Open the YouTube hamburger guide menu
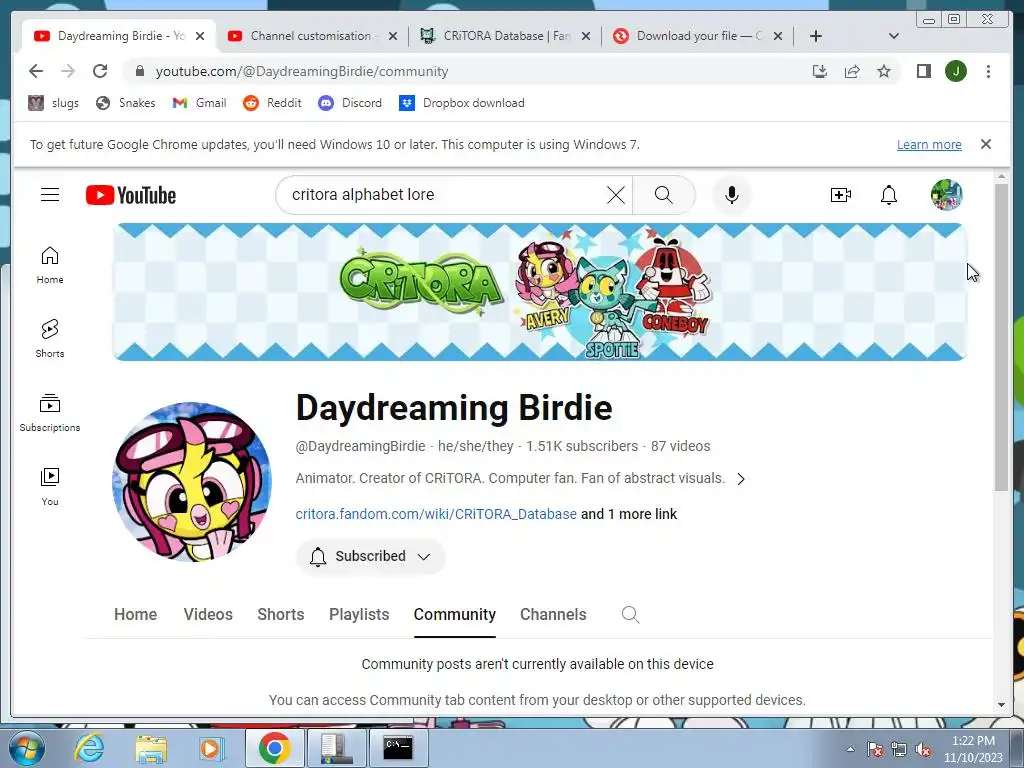This screenshot has height=768, width=1024. pos(50,195)
